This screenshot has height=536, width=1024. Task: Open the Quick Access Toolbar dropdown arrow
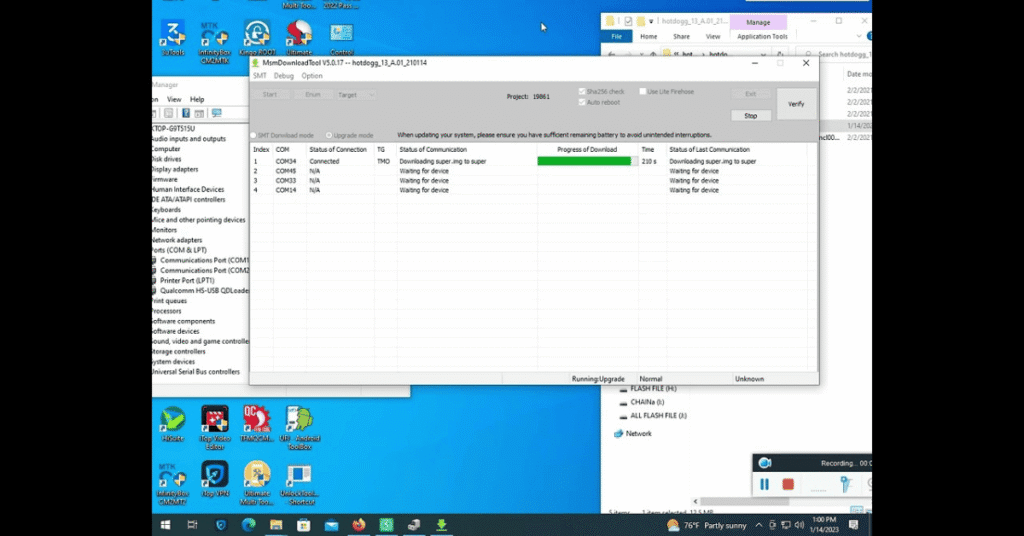[651, 22]
